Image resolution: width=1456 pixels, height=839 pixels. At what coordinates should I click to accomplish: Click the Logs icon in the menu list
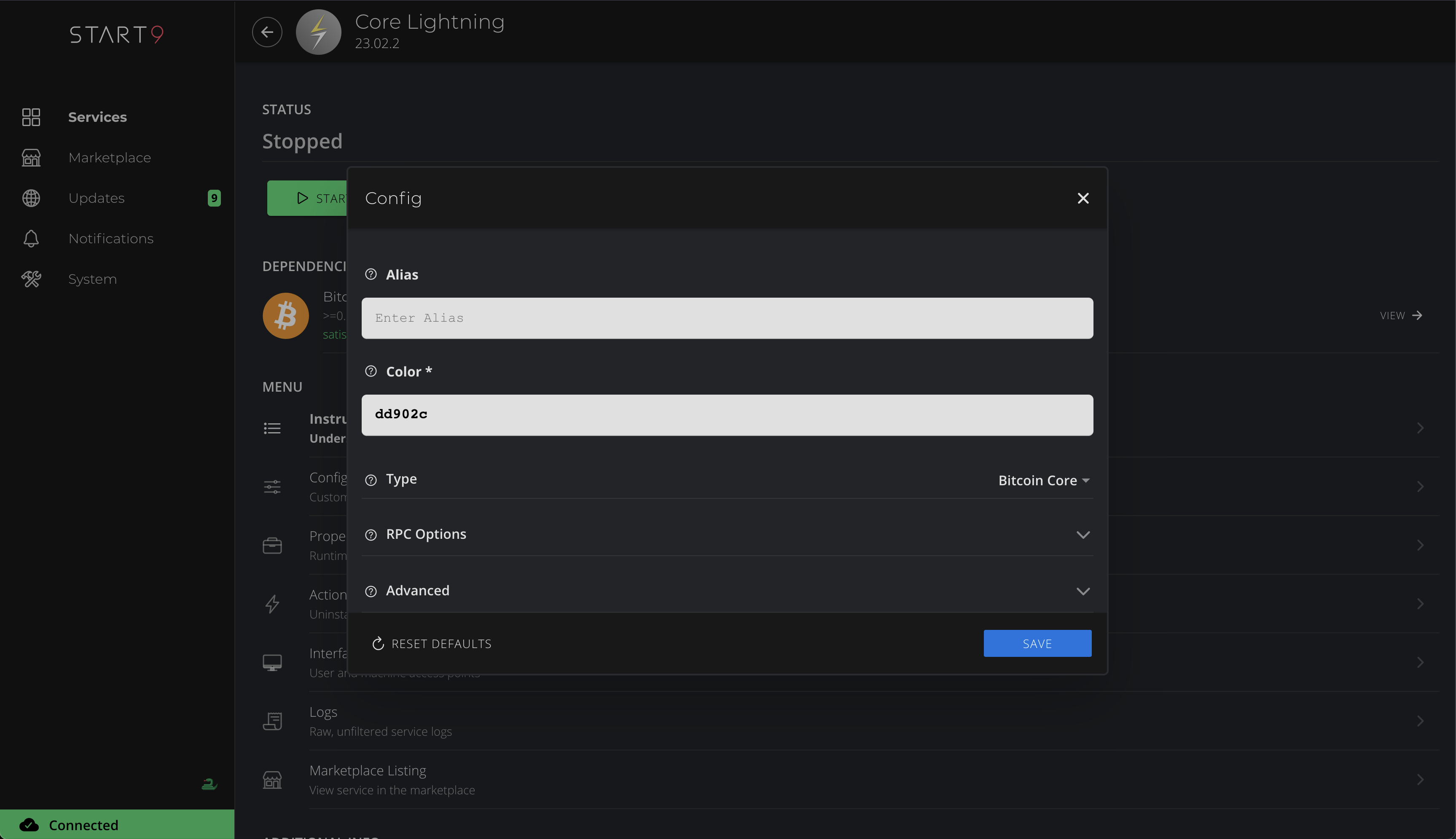[272, 720]
